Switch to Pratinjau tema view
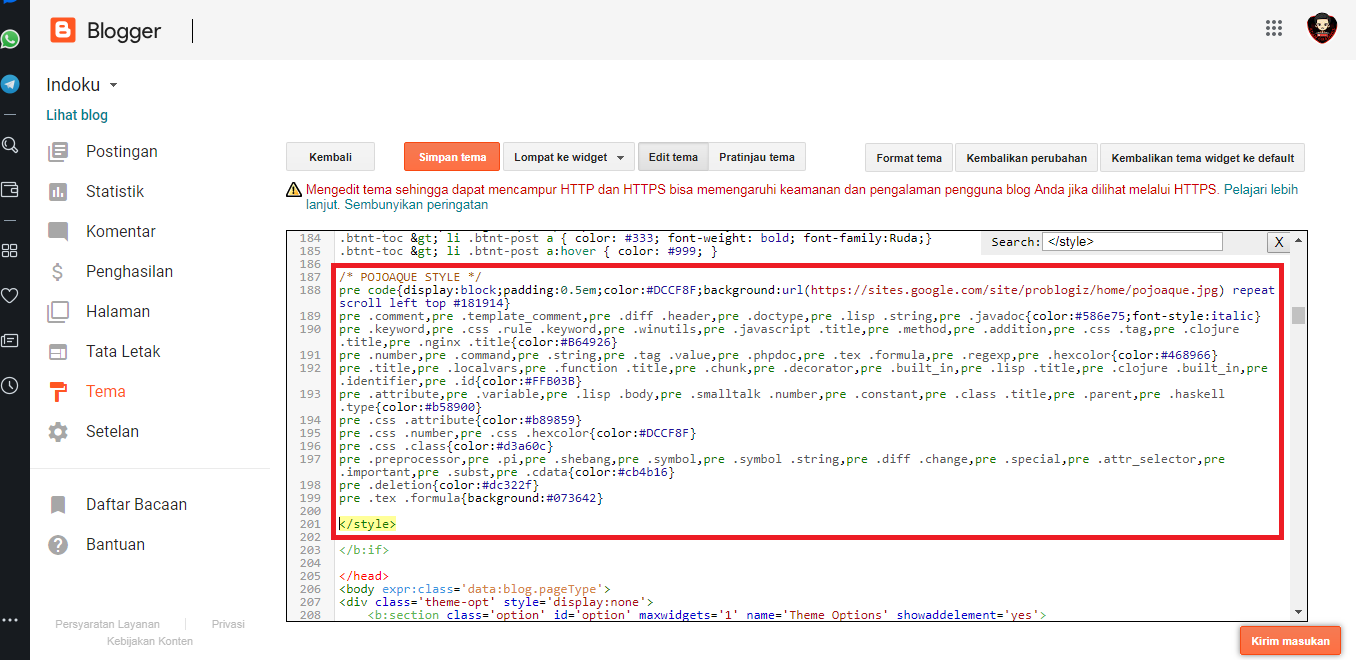1356x660 pixels. pos(756,157)
